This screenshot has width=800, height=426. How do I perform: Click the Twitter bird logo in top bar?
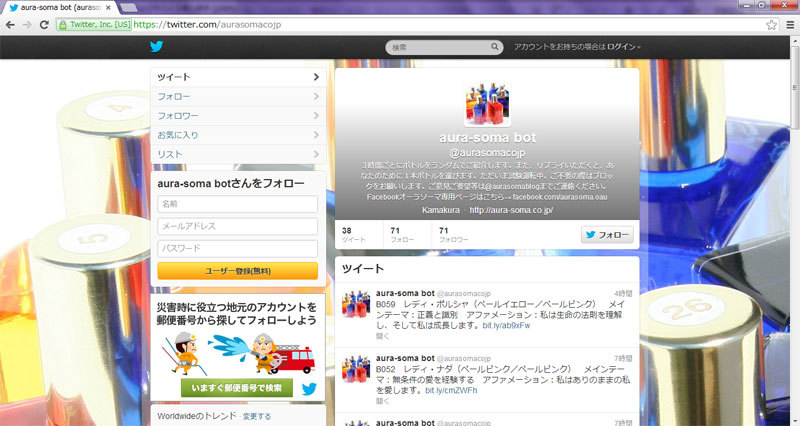[157, 46]
